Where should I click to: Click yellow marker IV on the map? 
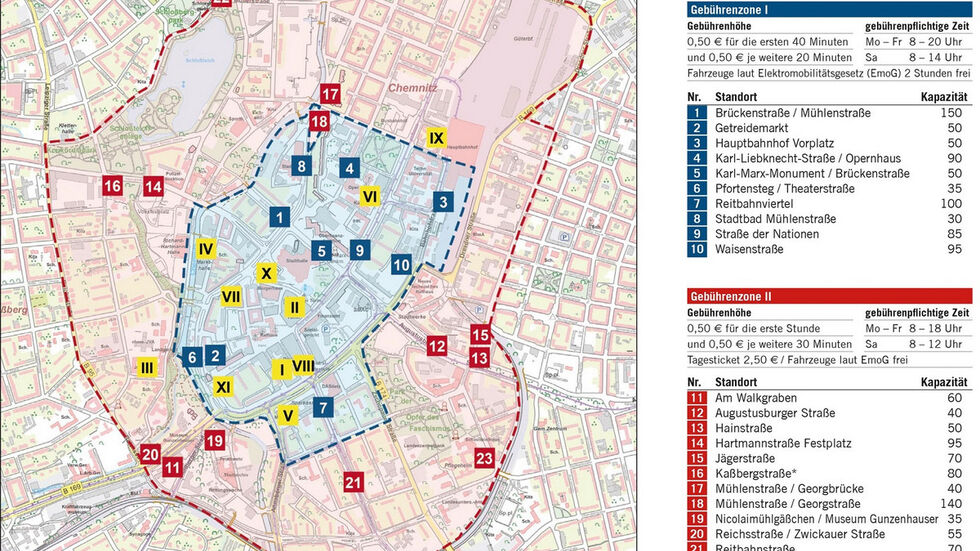(x=206, y=248)
